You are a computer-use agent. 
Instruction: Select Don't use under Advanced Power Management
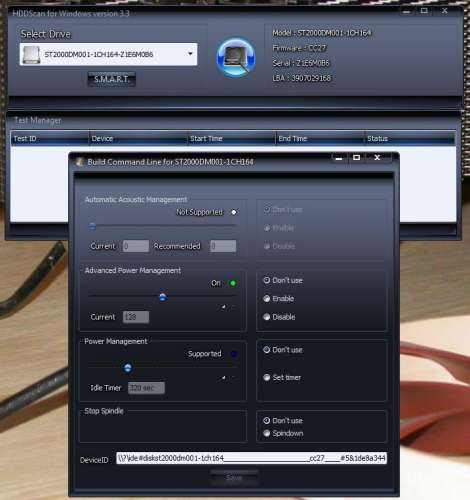(x=283, y=280)
